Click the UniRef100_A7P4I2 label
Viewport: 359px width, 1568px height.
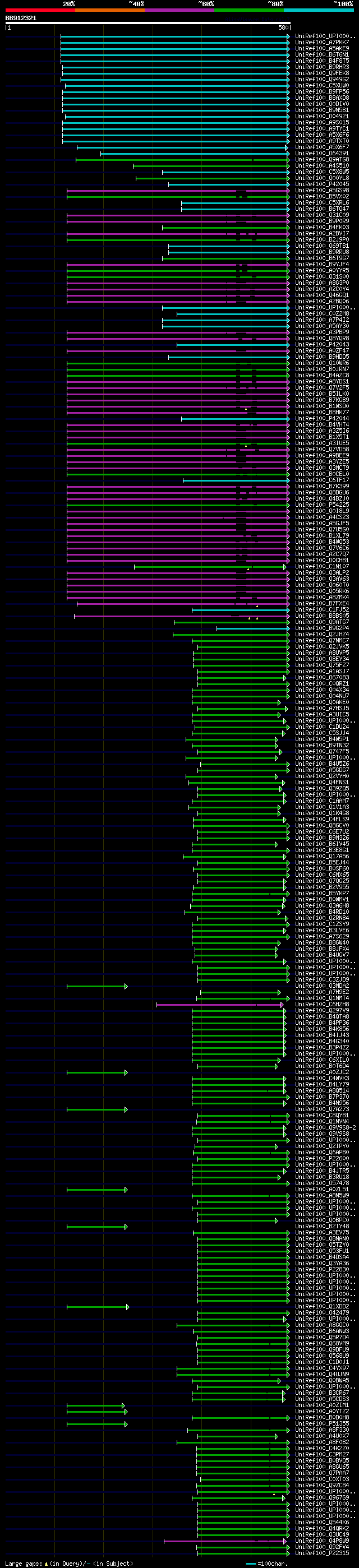click(x=323, y=320)
